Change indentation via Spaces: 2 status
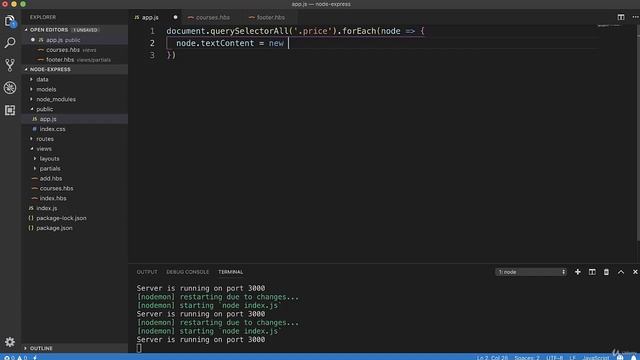The height and width of the screenshot is (360, 640). pyautogui.click(x=527, y=358)
